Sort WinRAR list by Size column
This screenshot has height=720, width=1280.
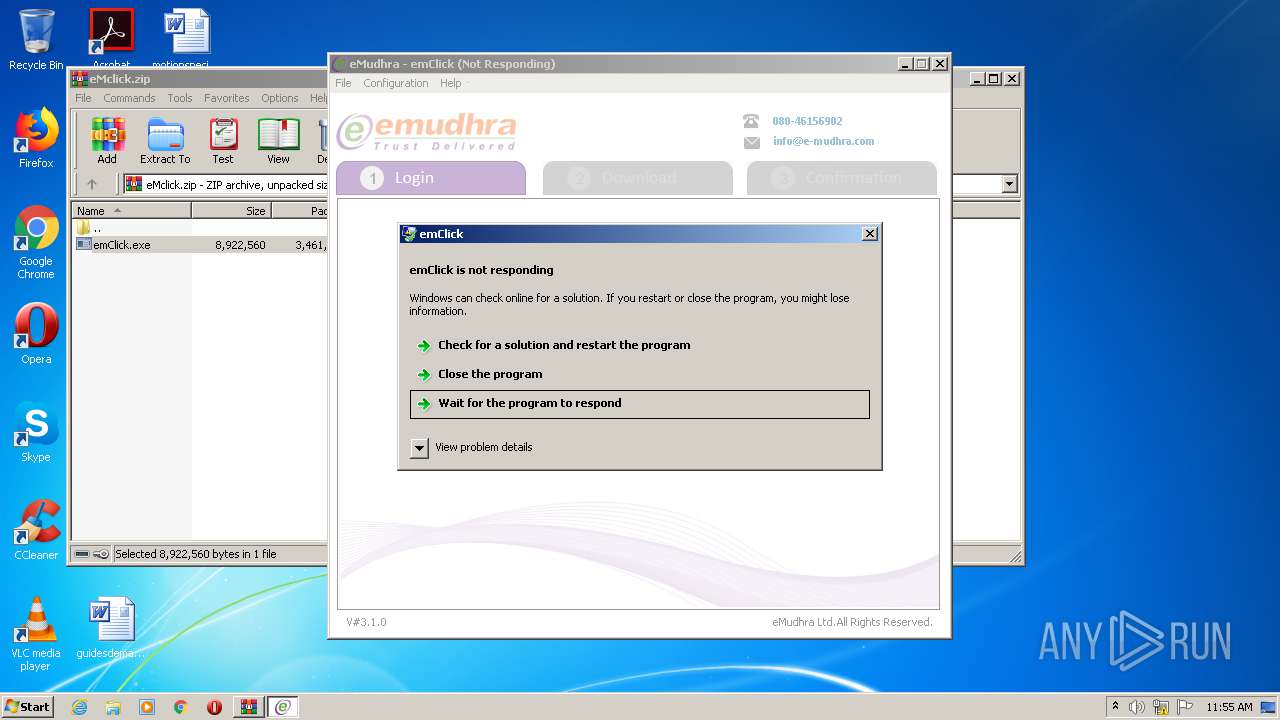[231, 211]
